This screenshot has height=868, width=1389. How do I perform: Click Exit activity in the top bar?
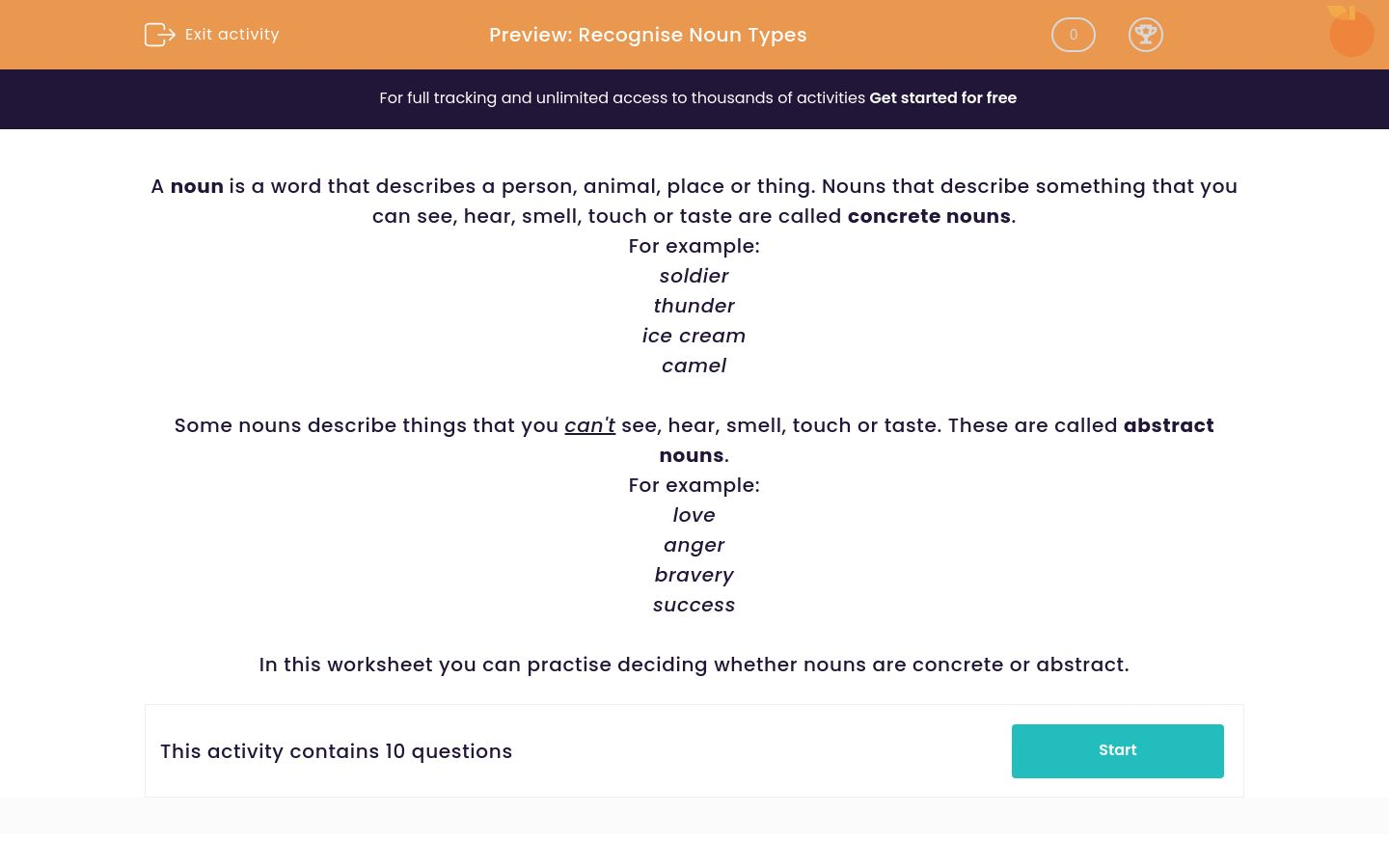pyautogui.click(x=231, y=35)
